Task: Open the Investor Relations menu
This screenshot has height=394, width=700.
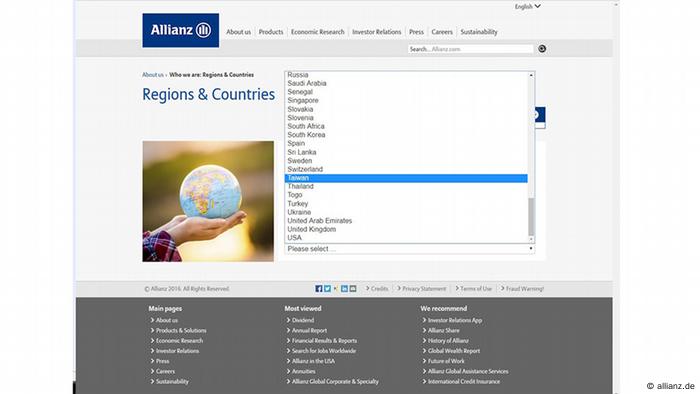Action: pos(376,32)
